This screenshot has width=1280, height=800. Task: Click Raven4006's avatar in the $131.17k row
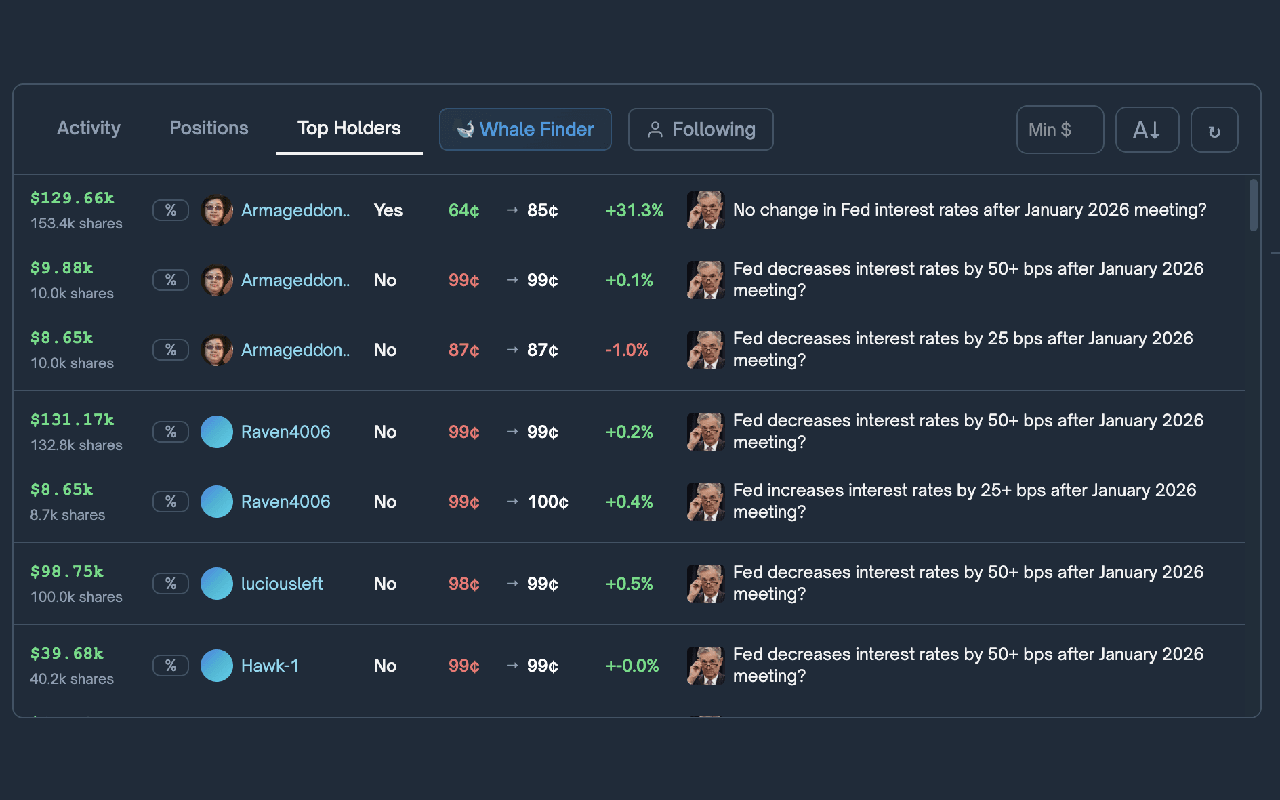(217, 432)
